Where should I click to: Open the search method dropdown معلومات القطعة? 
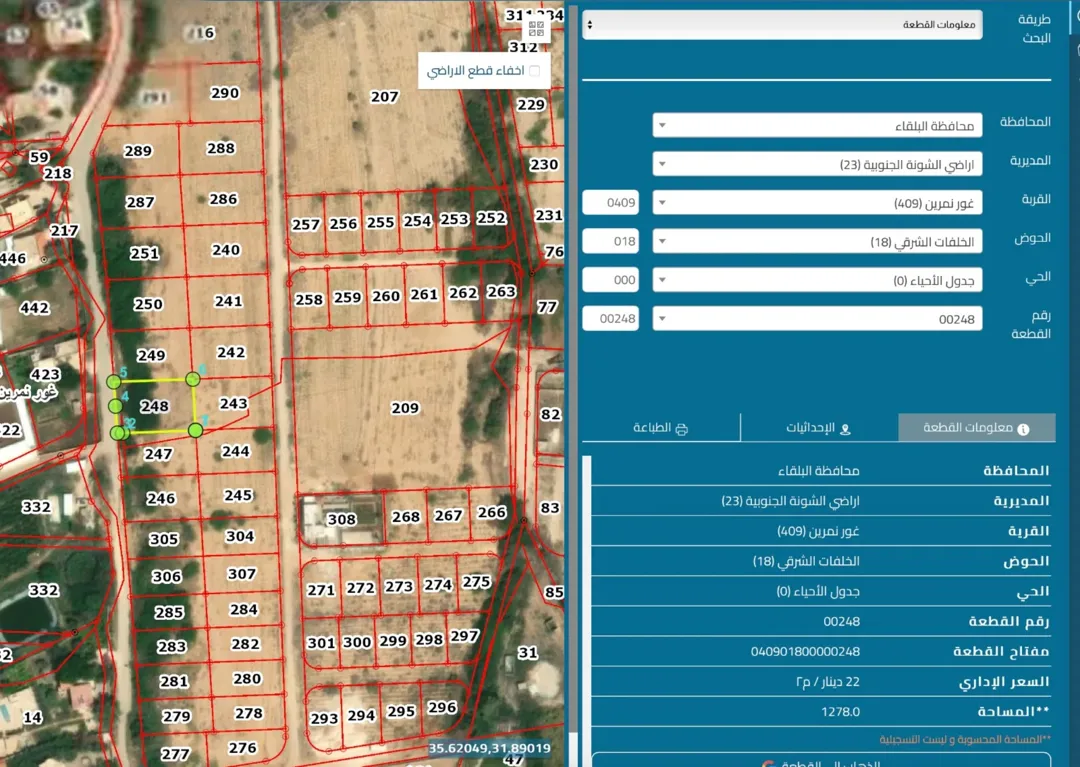(x=782, y=25)
